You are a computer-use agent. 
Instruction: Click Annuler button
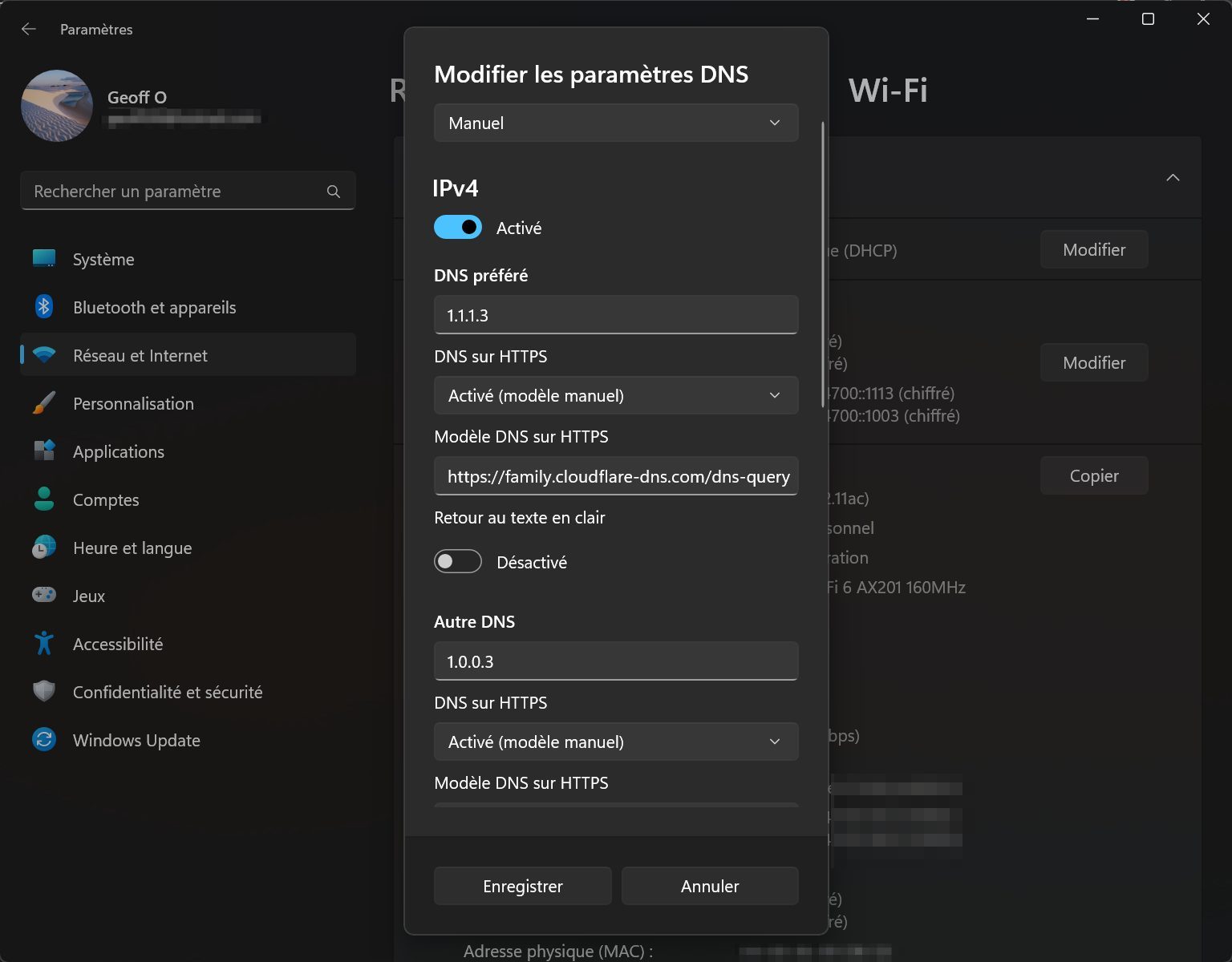coord(710,886)
